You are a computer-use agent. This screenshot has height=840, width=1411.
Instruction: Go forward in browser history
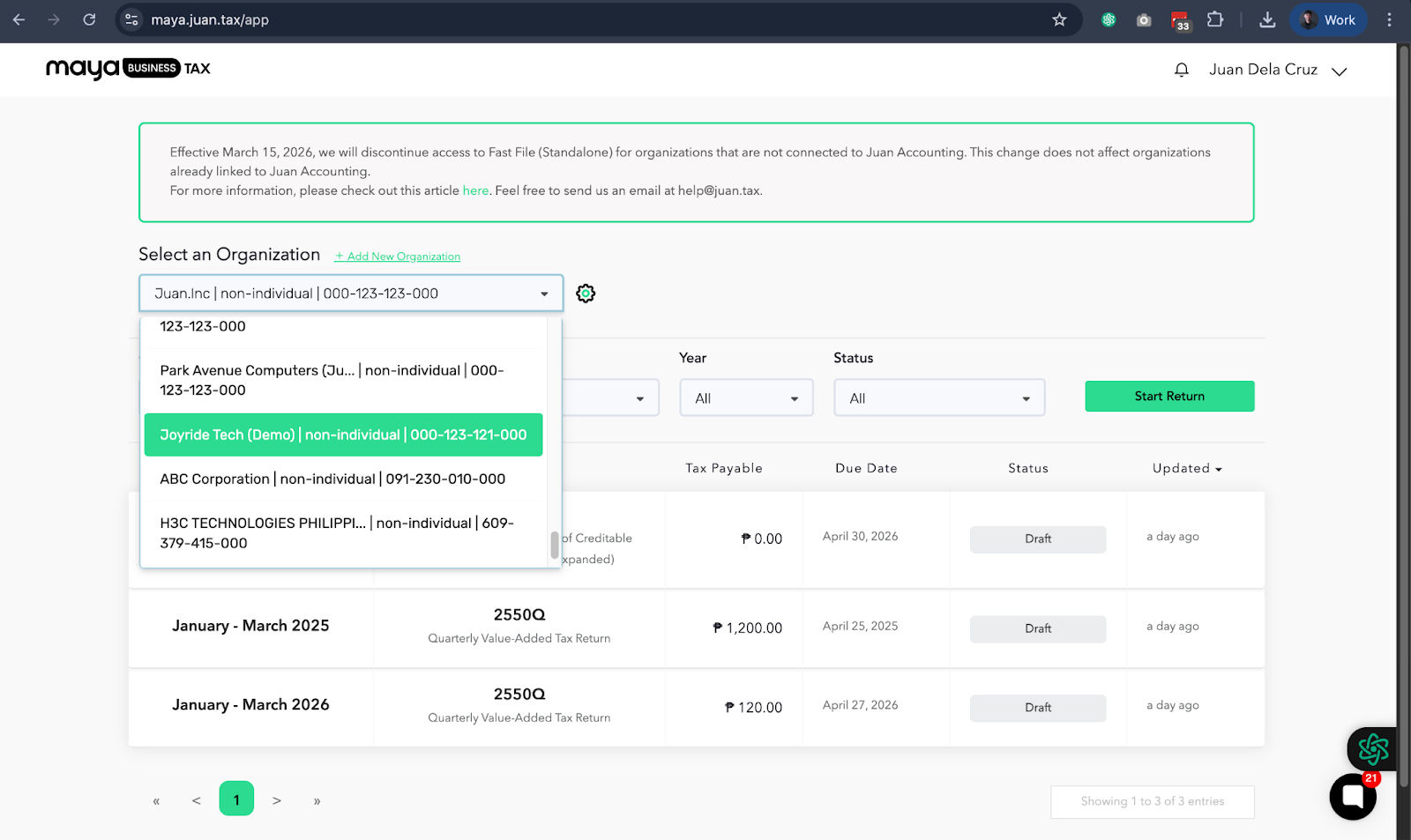pos(54,19)
